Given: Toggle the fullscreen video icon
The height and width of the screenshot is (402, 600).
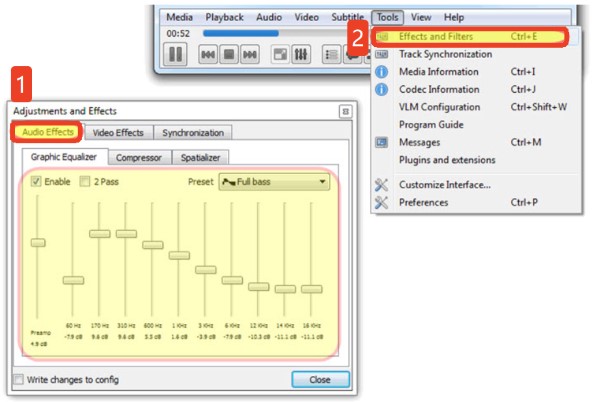Looking at the screenshot, I should pos(280,54).
